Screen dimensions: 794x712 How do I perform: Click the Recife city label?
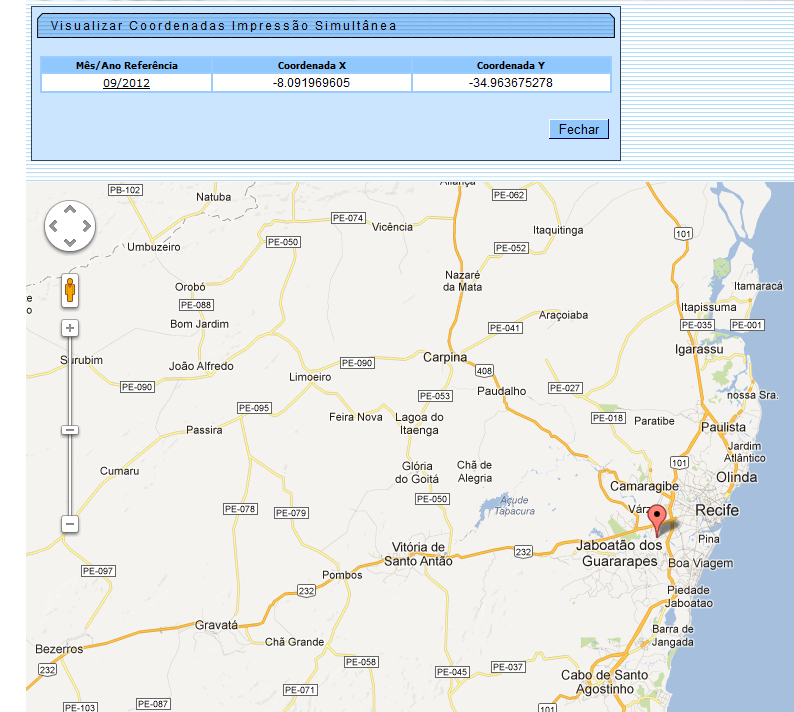coord(717,510)
